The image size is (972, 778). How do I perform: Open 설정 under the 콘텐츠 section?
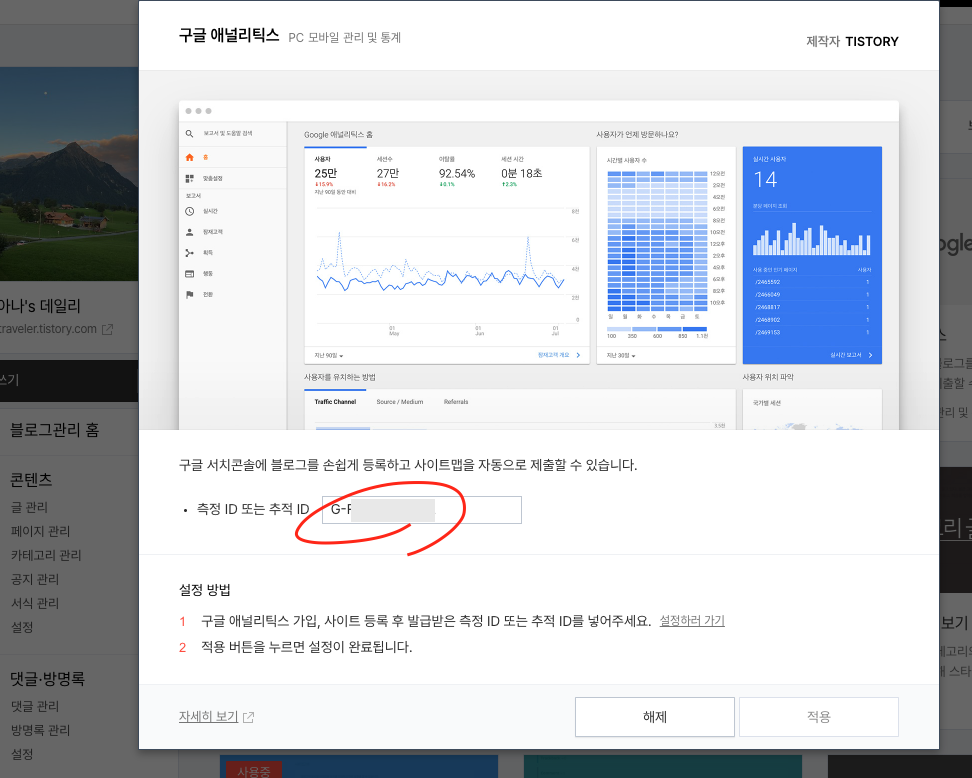point(22,627)
